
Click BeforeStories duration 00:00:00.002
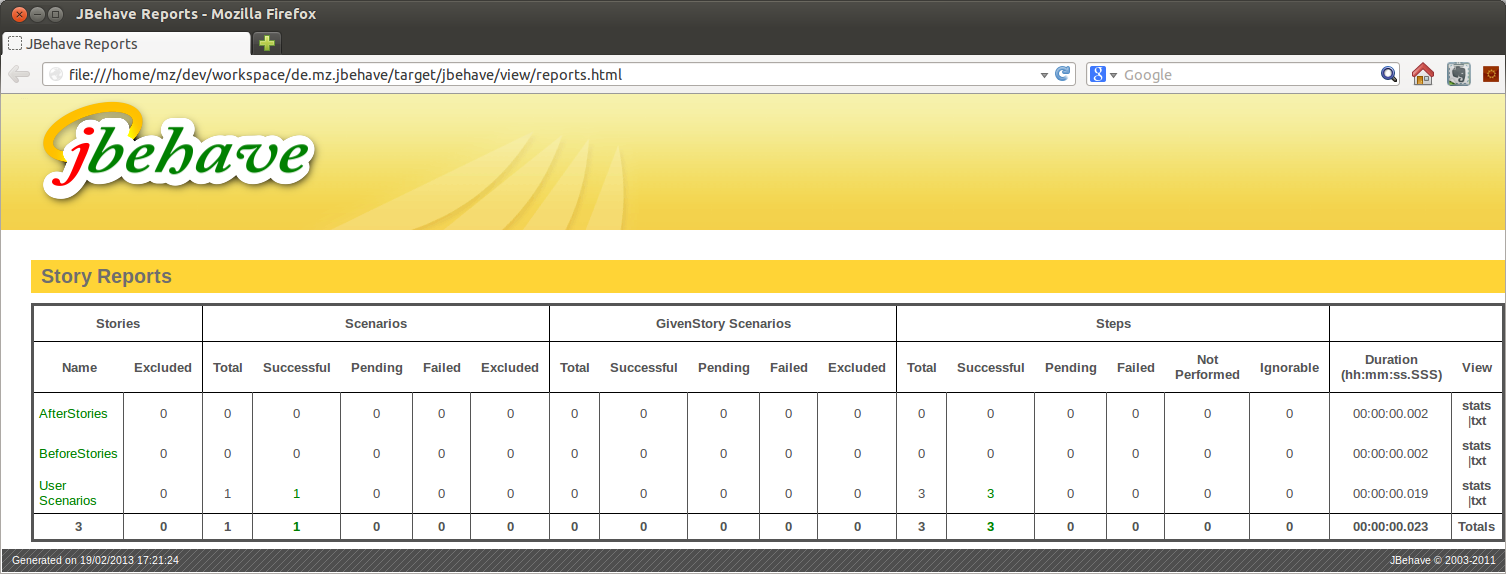tap(1391, 453)
